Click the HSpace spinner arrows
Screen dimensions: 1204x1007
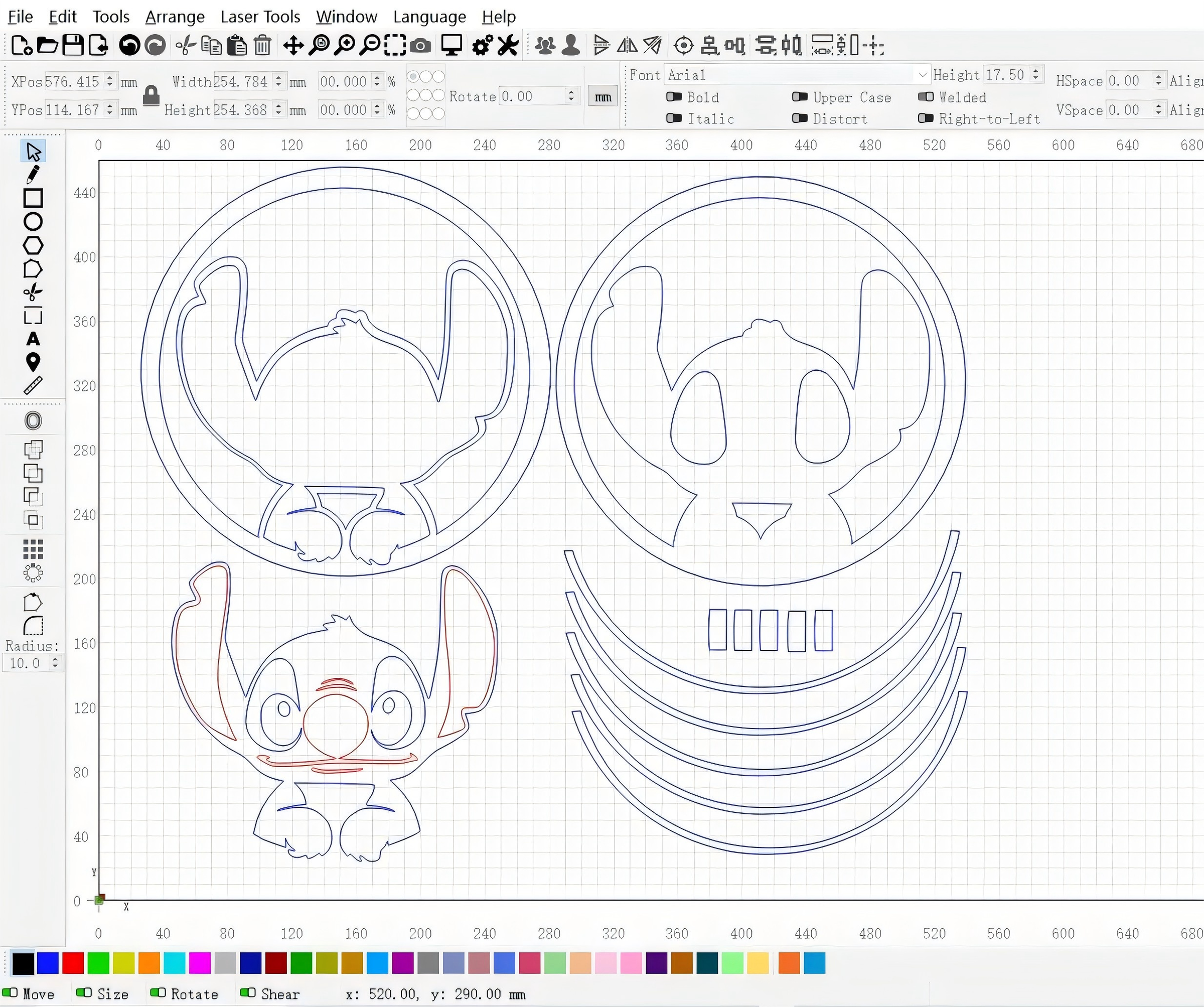(1158, 80)
